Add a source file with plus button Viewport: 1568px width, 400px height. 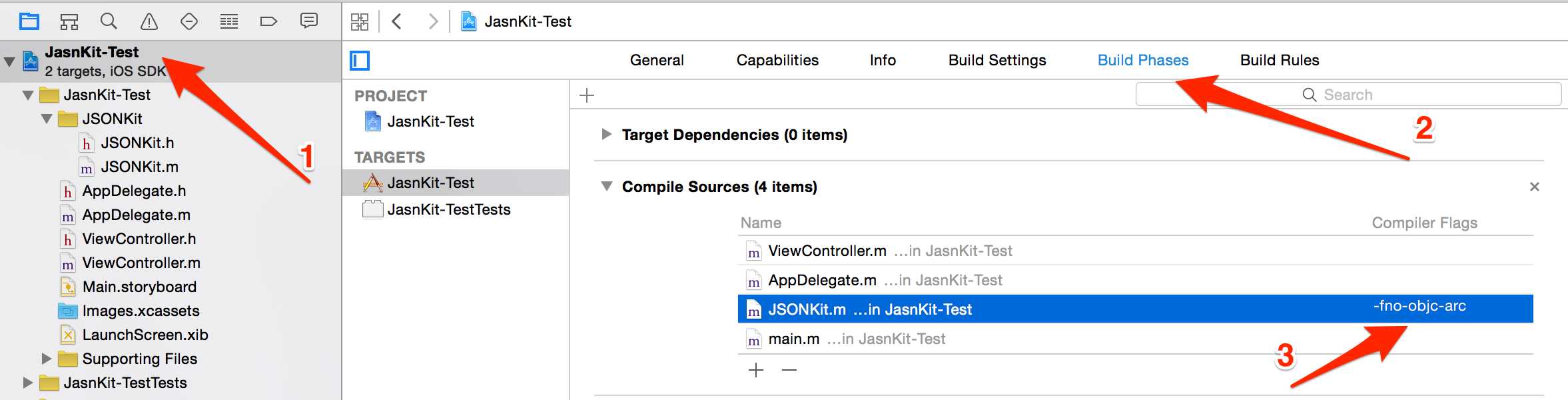point(756,370)
